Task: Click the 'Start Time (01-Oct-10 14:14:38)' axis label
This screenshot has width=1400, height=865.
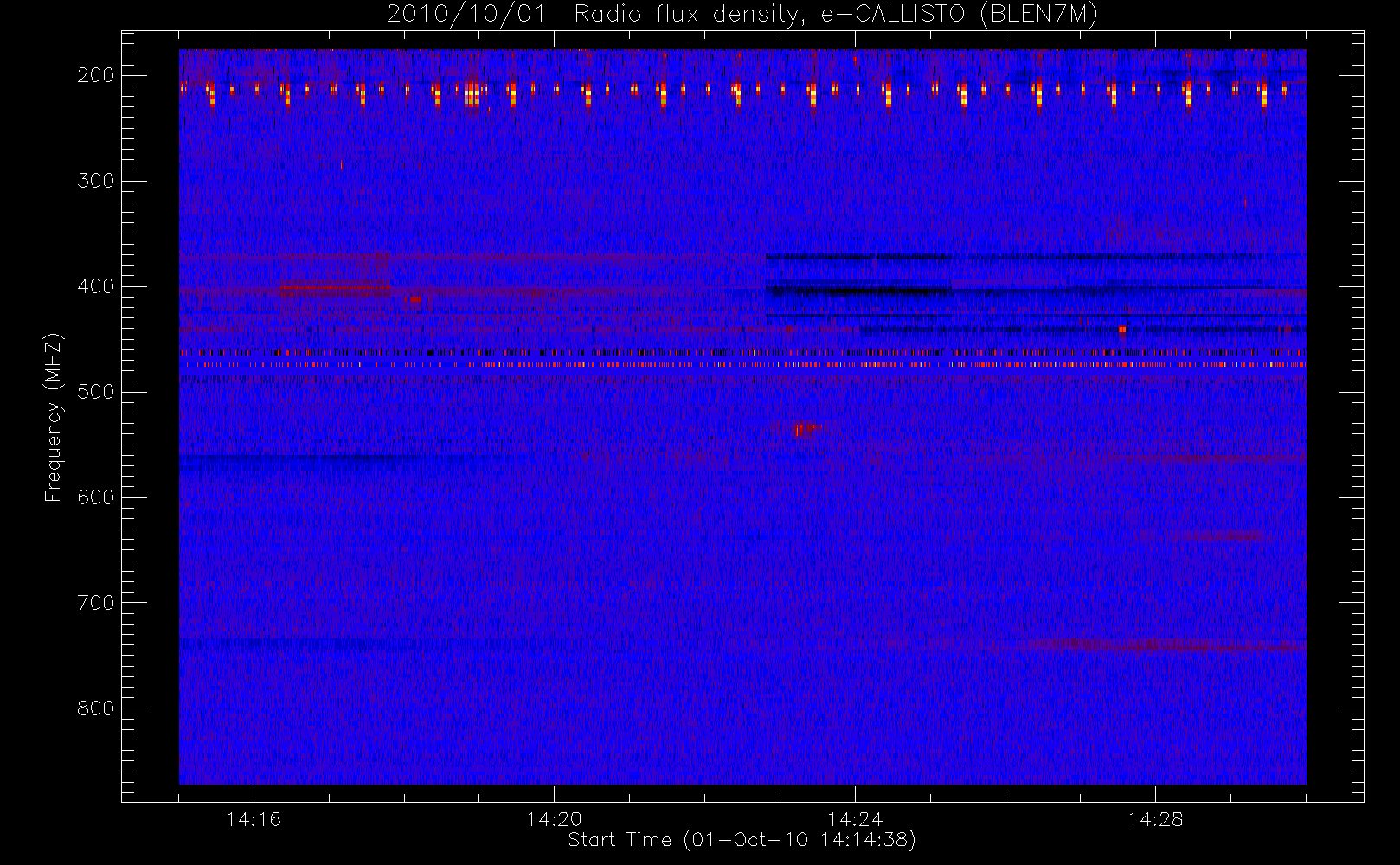Action: pyautogui.click(x=742, y=840)
